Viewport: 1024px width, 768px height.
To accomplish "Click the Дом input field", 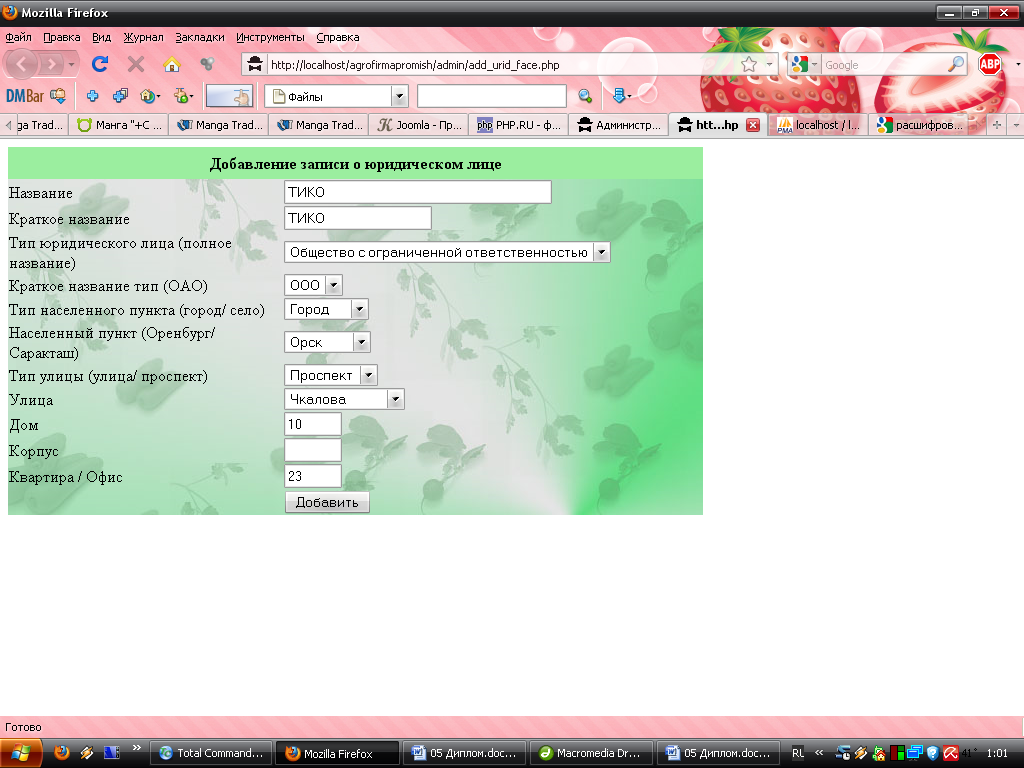I will [x=313, y=424].
